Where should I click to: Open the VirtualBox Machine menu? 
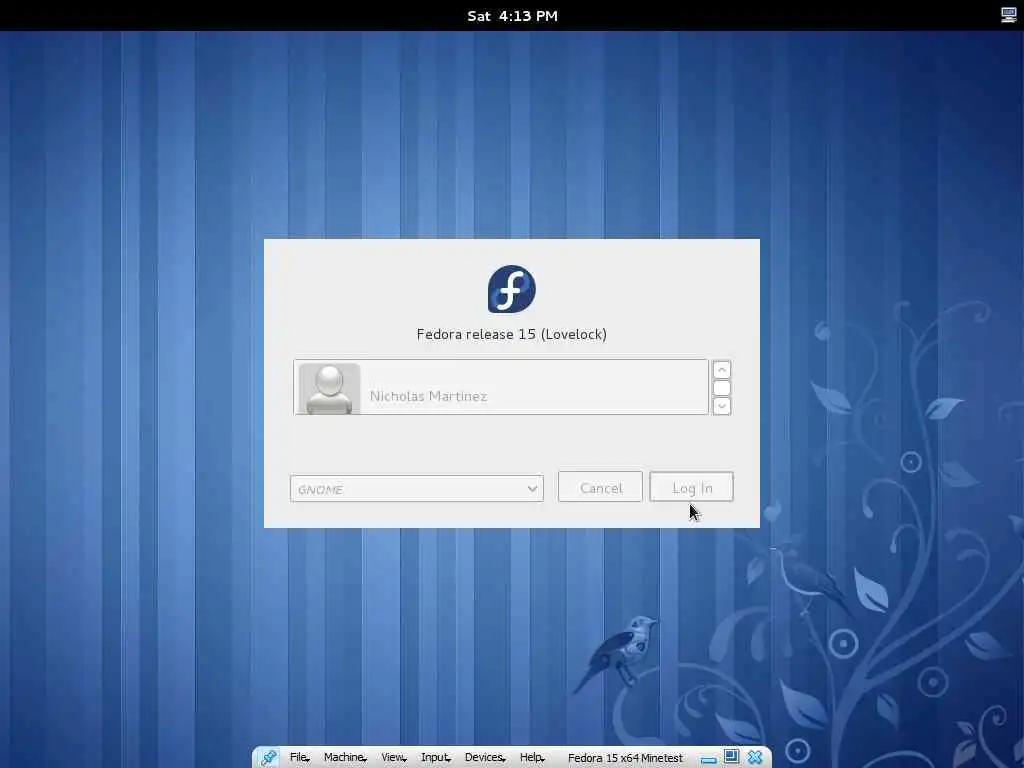point(345,757)
